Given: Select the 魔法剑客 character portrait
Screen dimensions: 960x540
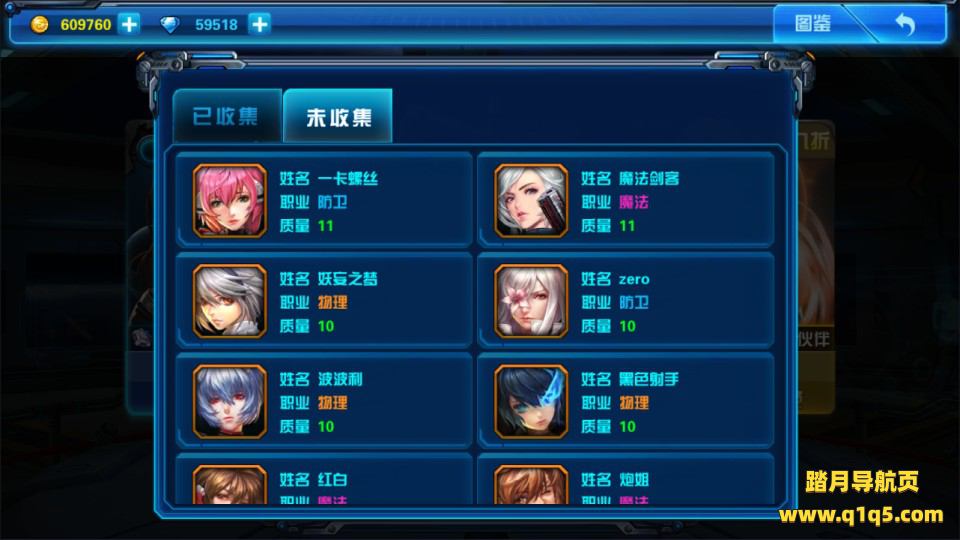Looking at the screenshot, I should [x=531, y=201].
